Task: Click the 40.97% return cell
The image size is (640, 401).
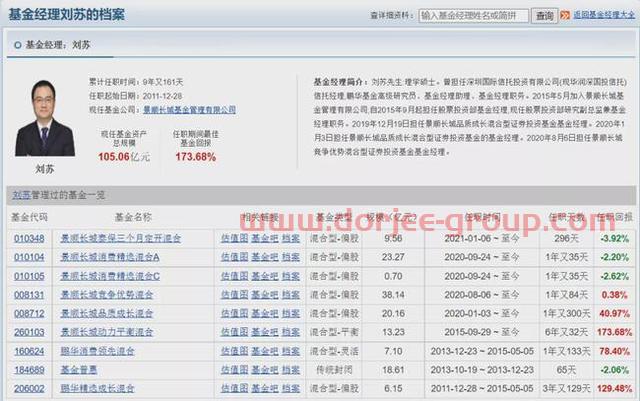Action: pyautogui.click(x=614, y=314)
